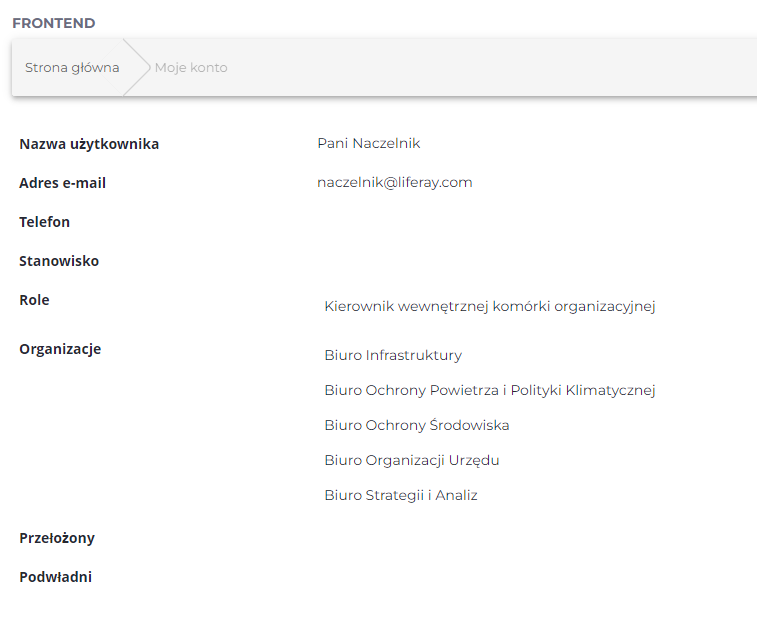The height and width of the screenshot is (637, 757).
Task: Click the Adres e-mail label
Action: [62, 183]
